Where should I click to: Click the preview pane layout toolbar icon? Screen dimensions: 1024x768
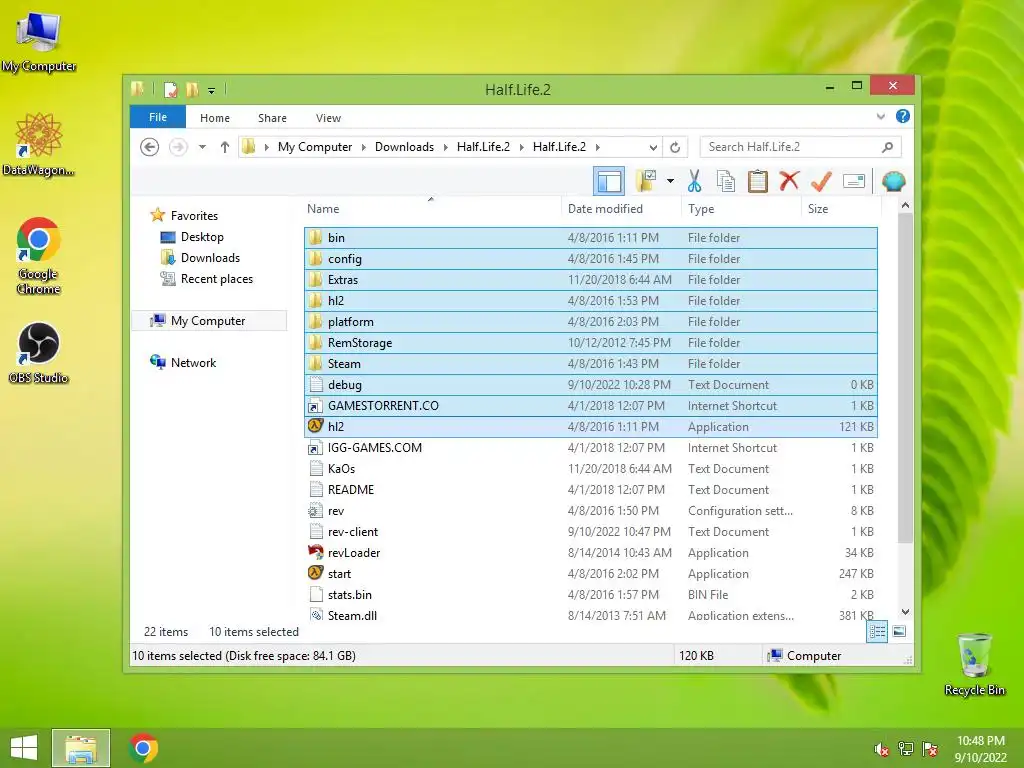click(x=609, y=182)
